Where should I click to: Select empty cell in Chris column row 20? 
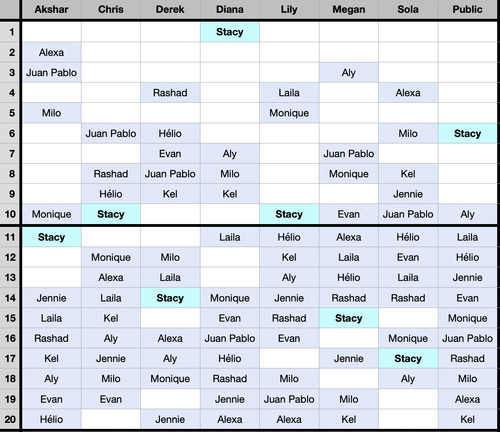[111, 419]
